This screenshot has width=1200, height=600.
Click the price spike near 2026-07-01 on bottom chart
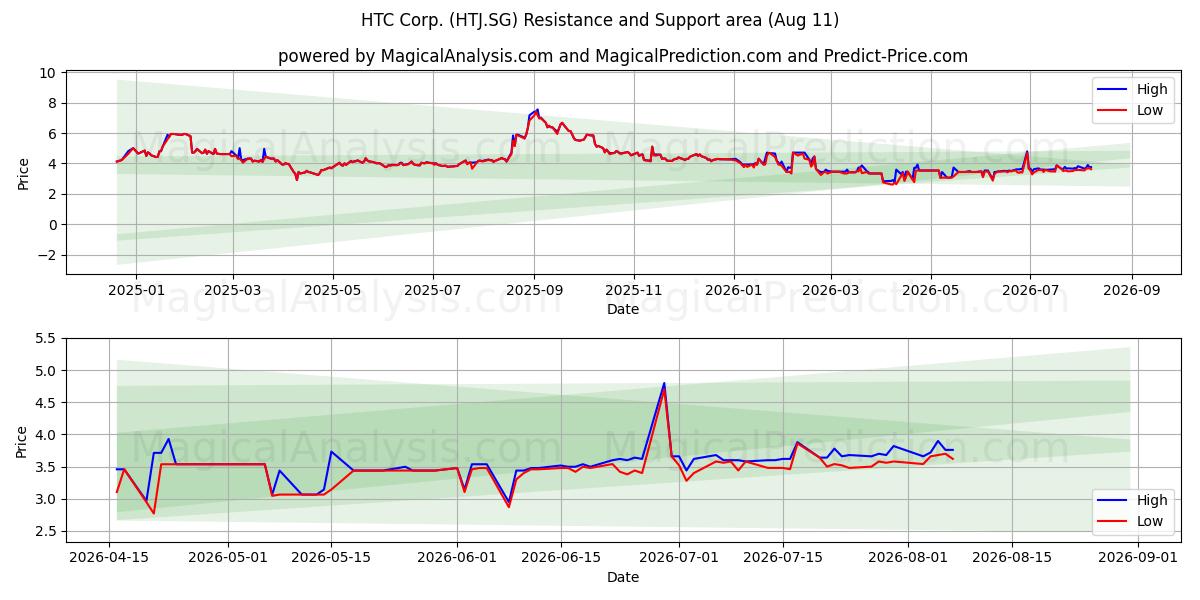pyautogui.click(x=664, y=384)
